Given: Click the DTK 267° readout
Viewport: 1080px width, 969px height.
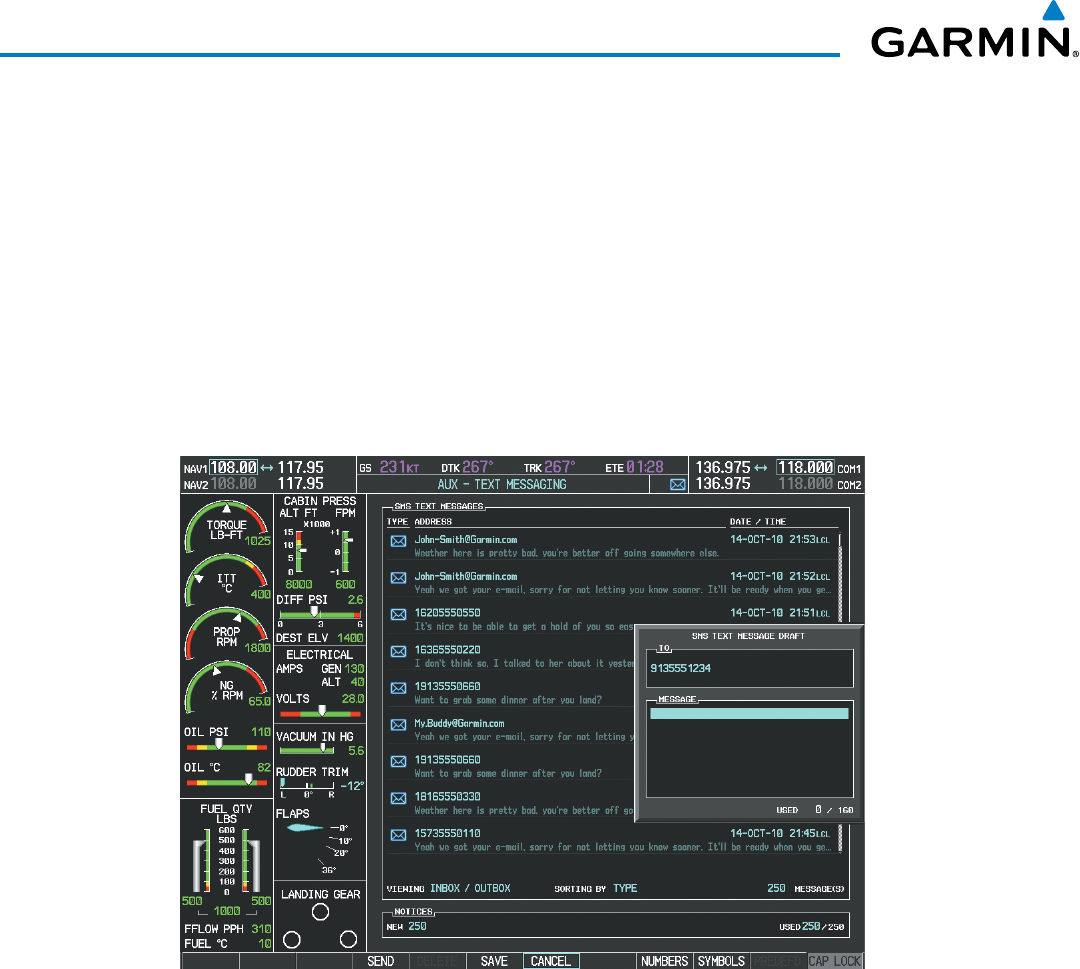Looking at the screenshot, I should pos(467,468).
